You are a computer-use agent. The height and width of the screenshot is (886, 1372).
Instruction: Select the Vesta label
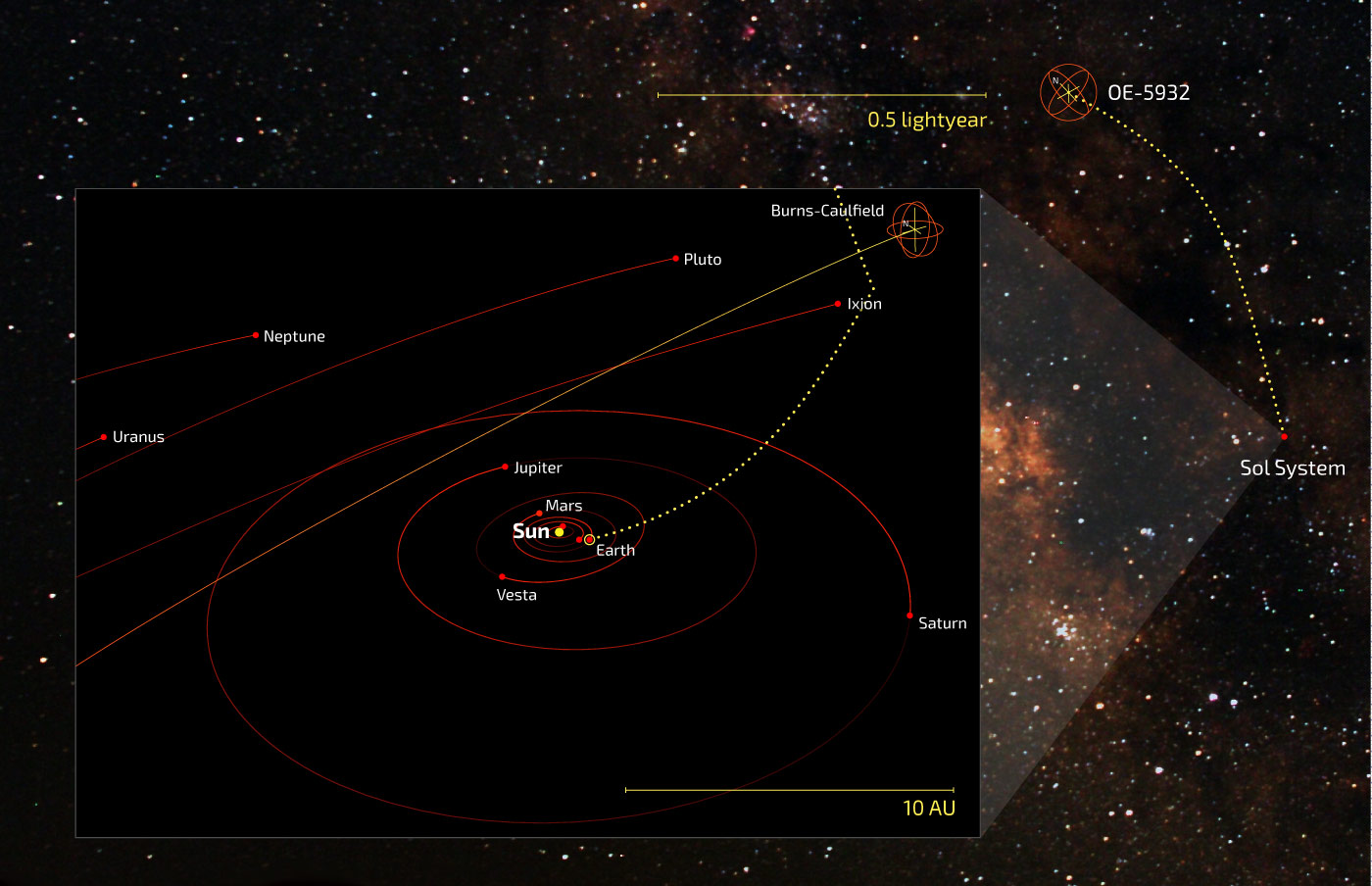pos(516,595)
